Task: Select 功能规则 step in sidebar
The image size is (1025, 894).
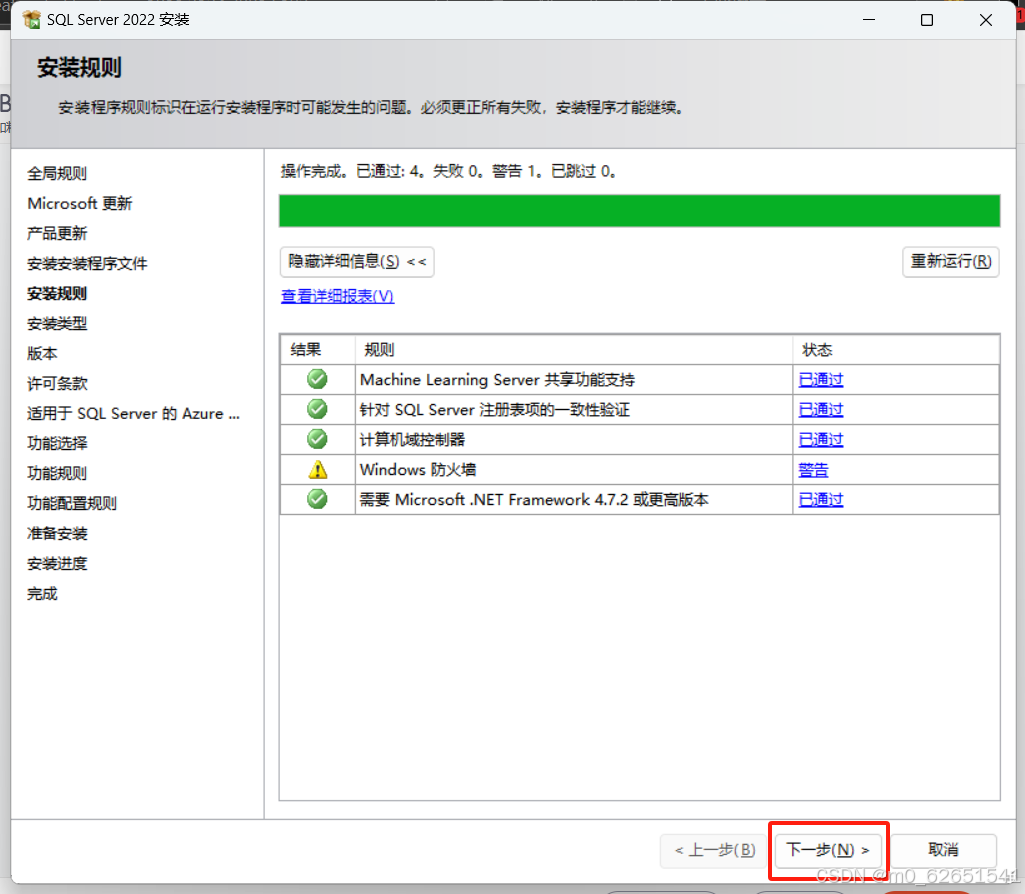Action: (x=57, y=473)
